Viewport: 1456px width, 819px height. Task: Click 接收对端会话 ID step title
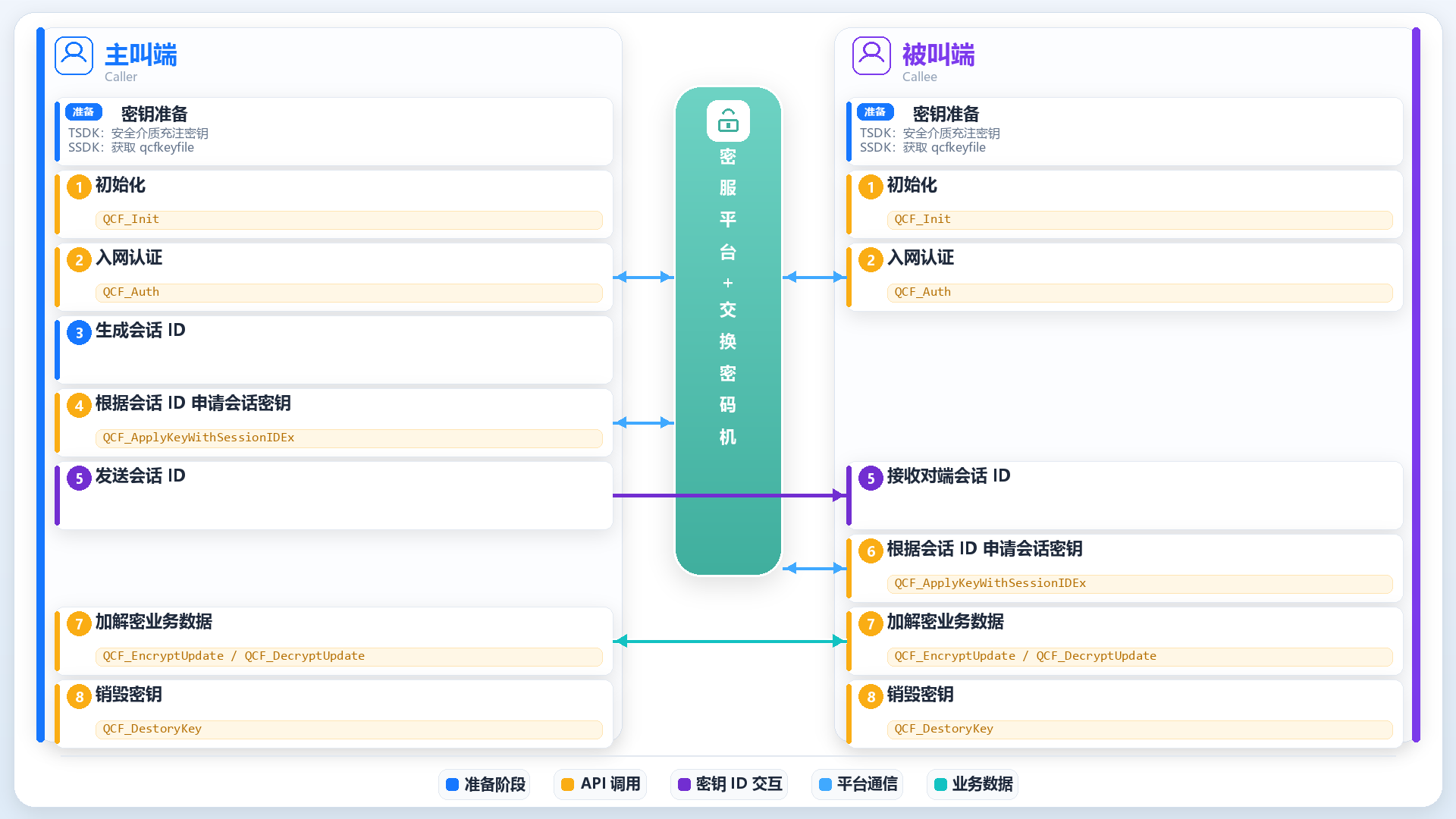pyautogui.click(x=949, y=476)
